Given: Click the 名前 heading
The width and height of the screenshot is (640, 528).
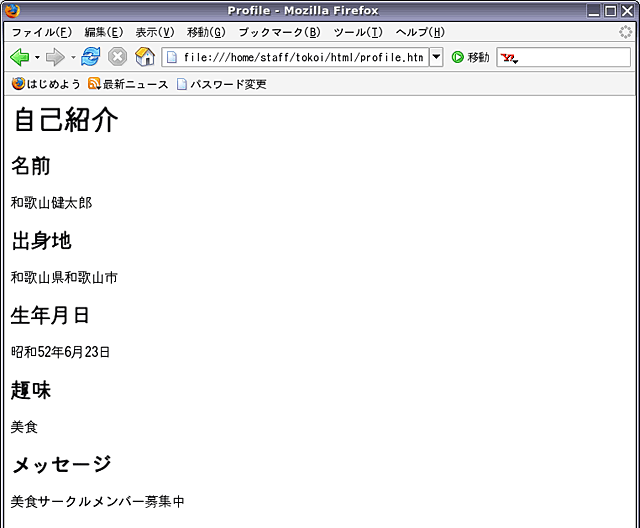Looking at the screenshot, I should [x=31, y=166].
